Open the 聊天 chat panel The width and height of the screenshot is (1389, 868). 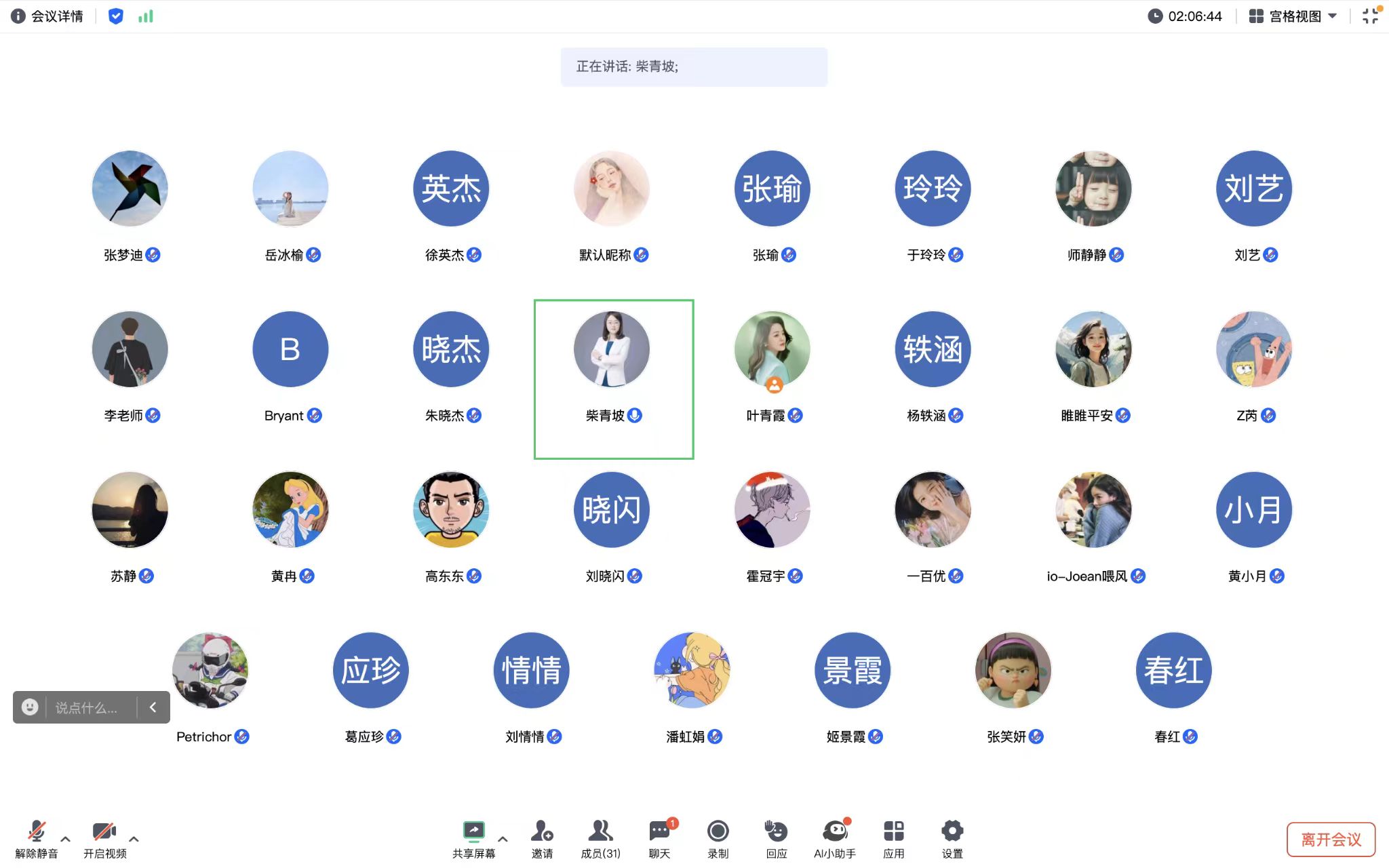660,839
